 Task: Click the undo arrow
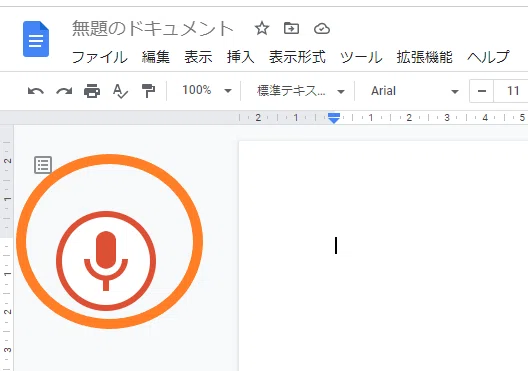[x=36, y=91]
